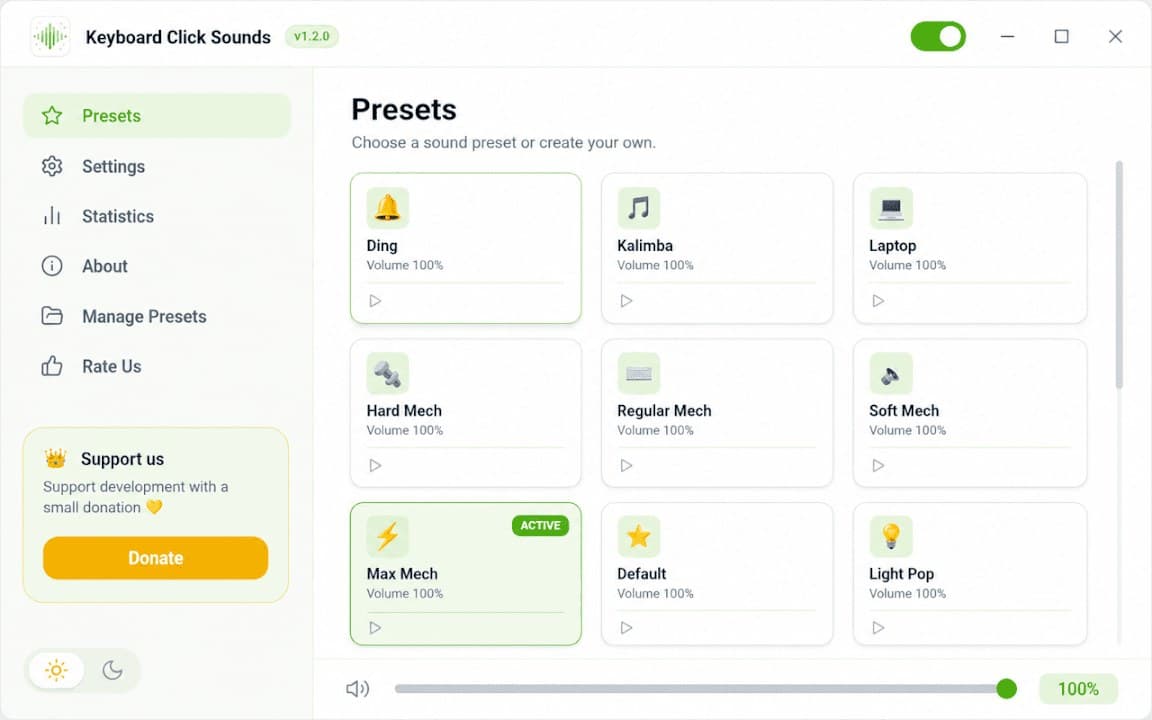Play the Laptop preset preview
The width and height of the screenshot is (1152, 720).
tap(878, 300)
